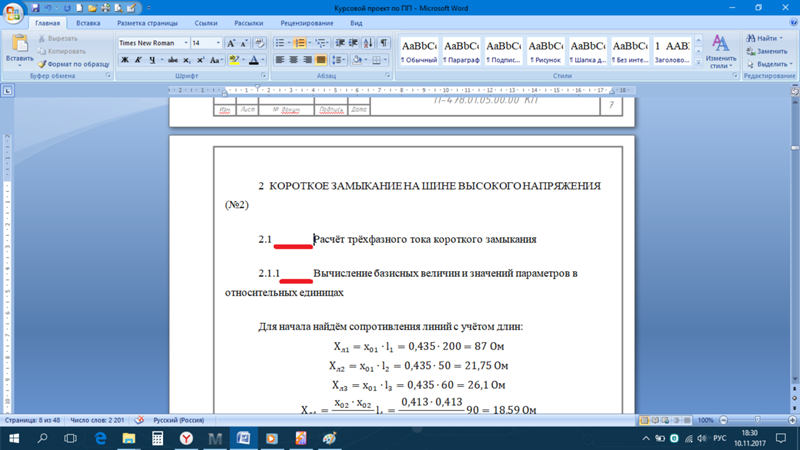The width and height of the screenshot is (800, 450).
Task: Open a file using the folder icon
Action: click(x=92, y=8)
